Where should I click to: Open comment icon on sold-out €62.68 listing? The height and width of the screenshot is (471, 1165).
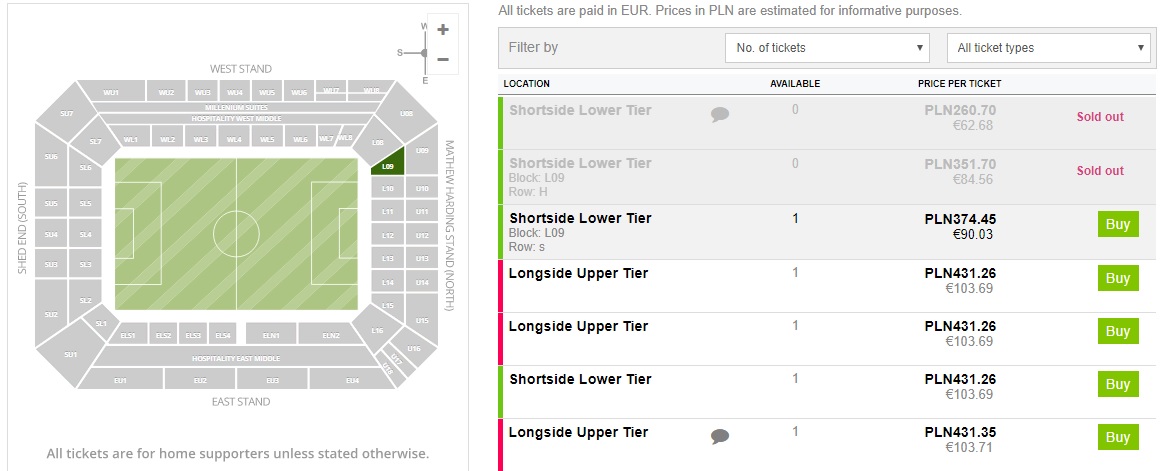pos(720,115)
